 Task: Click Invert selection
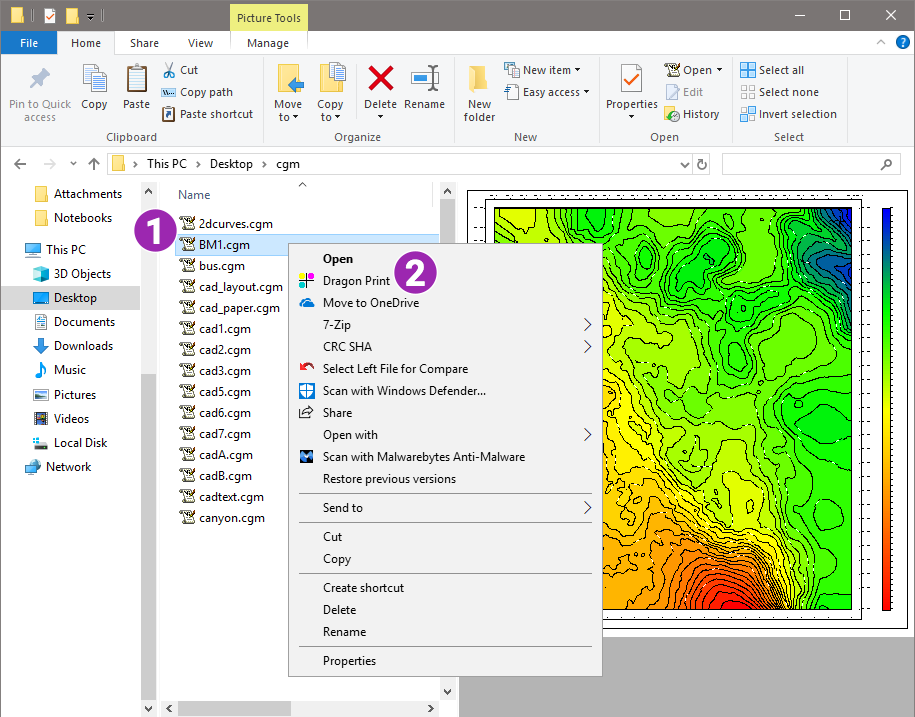coord(788,113)
